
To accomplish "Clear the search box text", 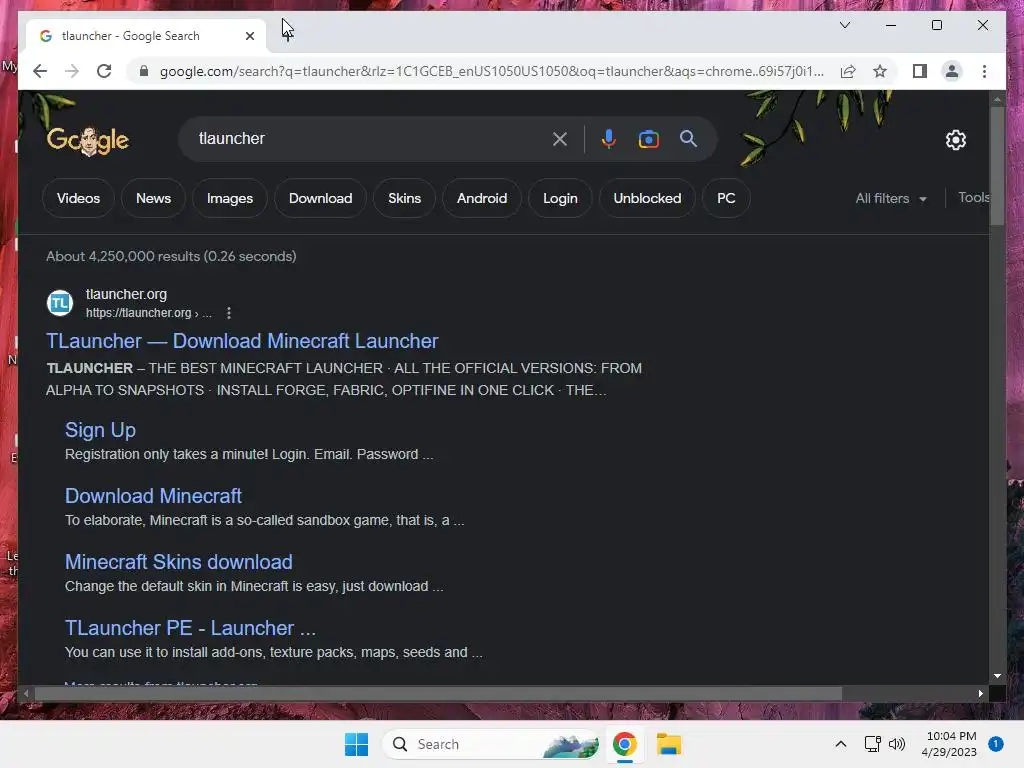I will 560,139.
